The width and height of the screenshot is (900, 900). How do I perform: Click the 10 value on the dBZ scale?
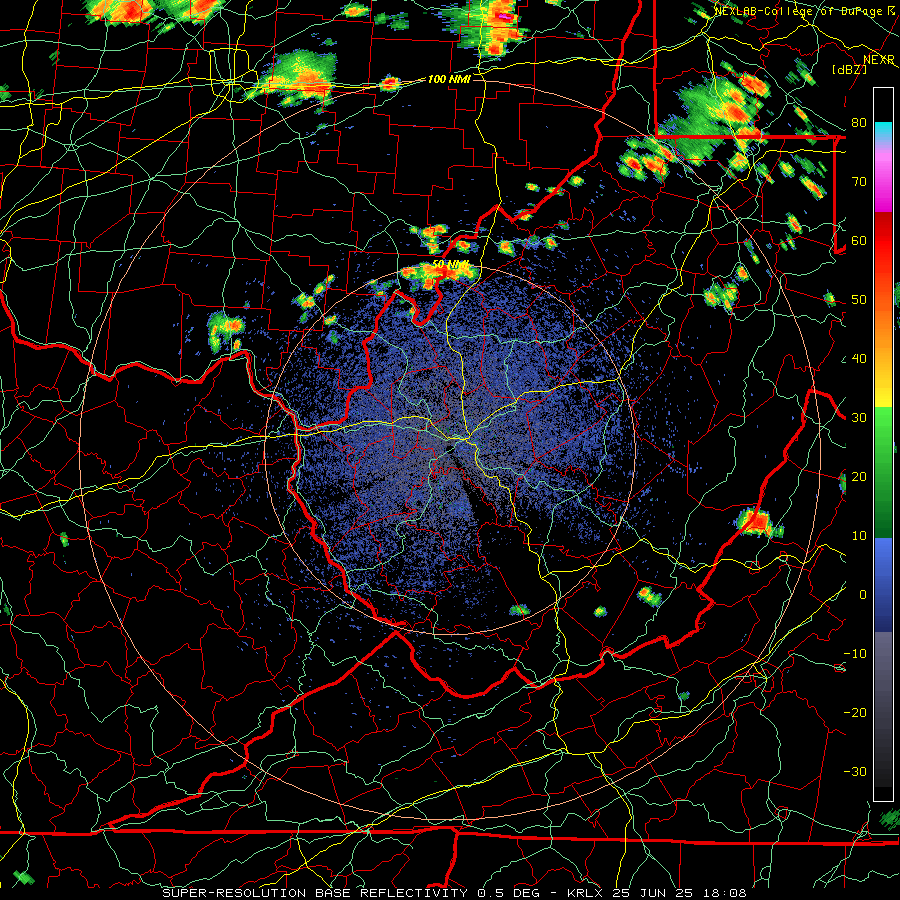point(859,536)
